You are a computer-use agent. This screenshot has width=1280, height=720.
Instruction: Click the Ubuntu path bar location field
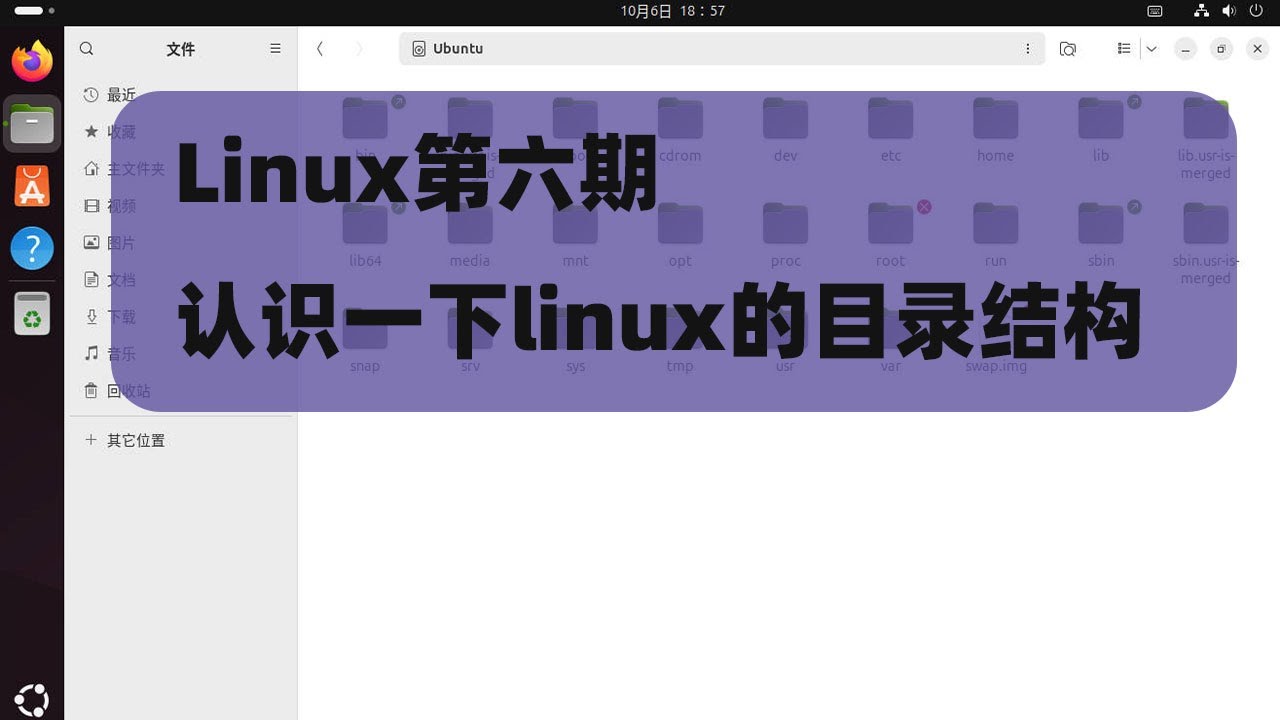(722, 49)
